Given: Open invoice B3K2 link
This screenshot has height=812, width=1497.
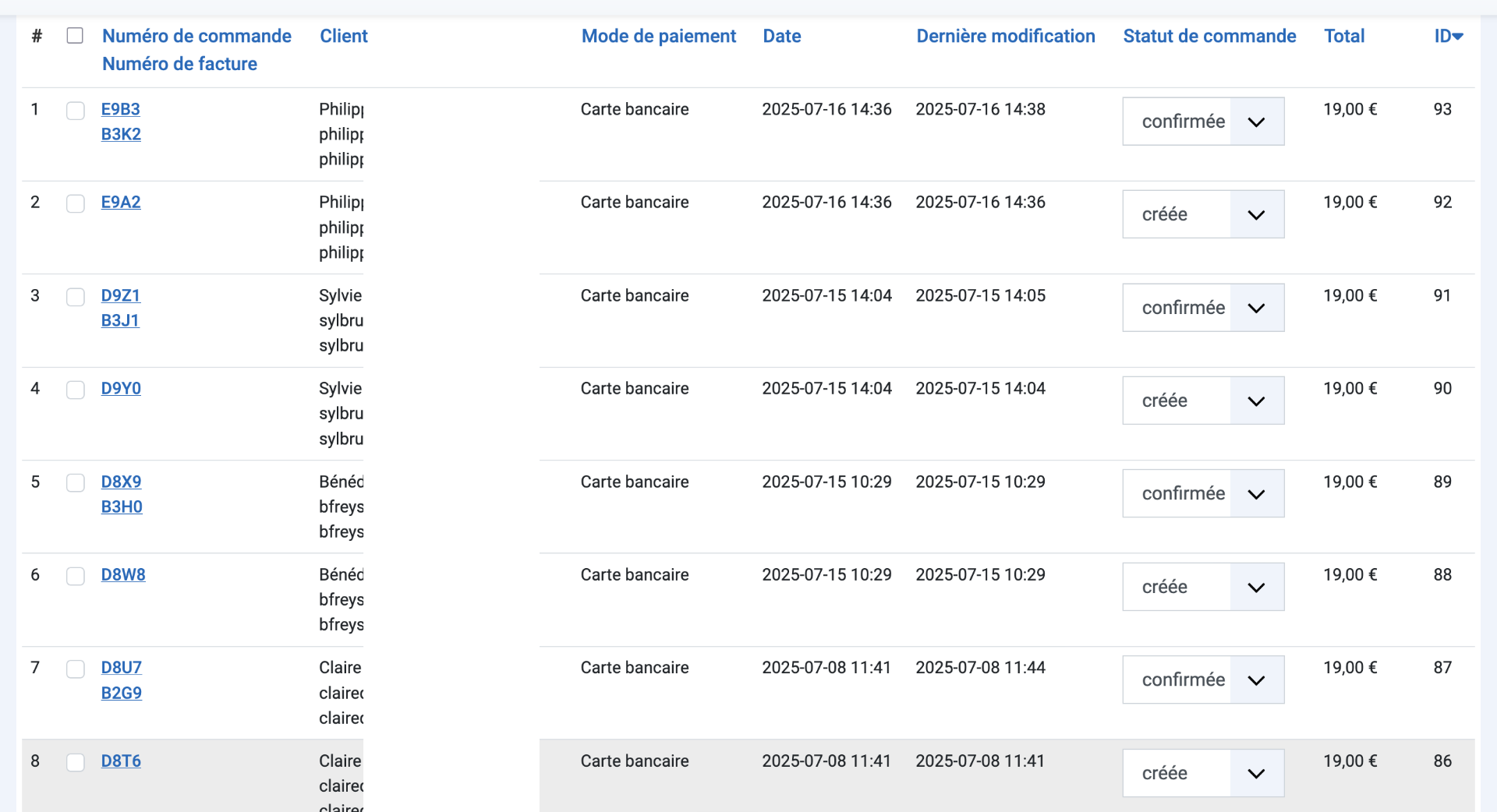Looking at the screenshot, I should pos(121,134).
